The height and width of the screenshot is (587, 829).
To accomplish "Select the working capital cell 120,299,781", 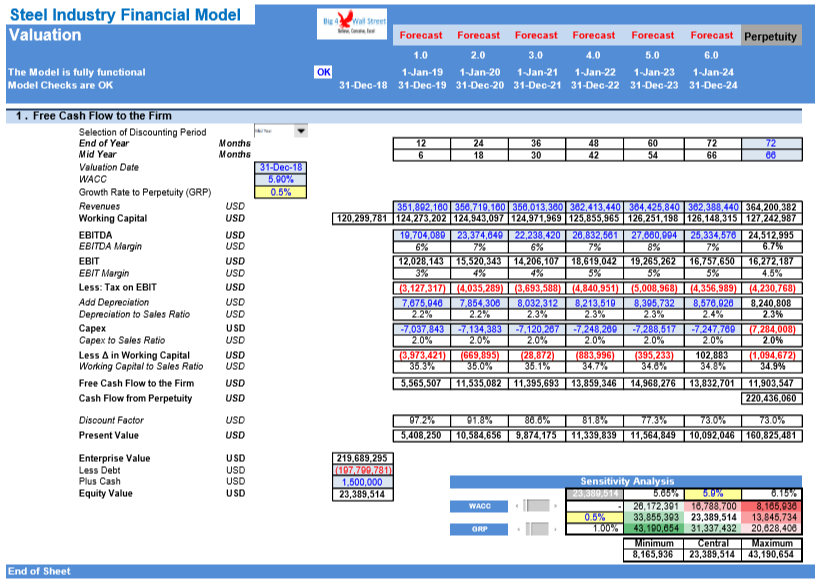I will pyautogui.click(x=362, y=218).
